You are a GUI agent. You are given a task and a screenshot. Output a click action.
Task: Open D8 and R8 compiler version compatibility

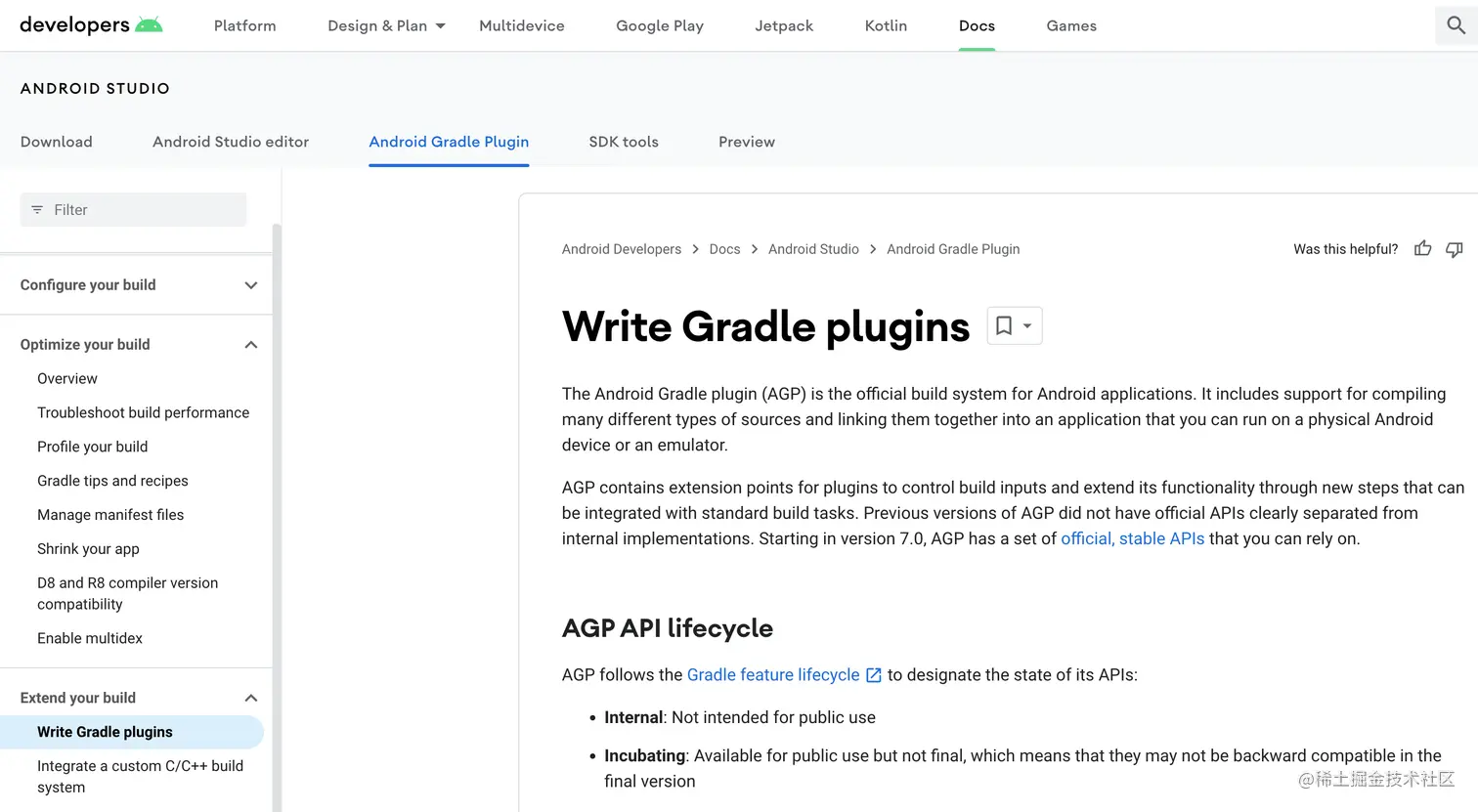coord(127,594)
